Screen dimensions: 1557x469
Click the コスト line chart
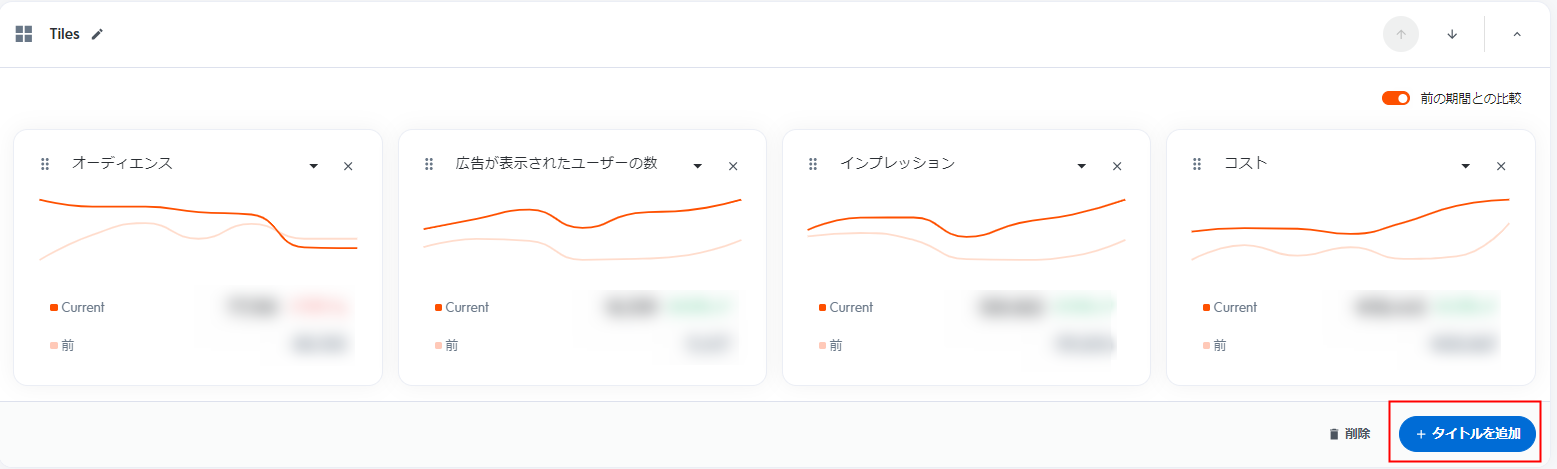point(1350,232)
